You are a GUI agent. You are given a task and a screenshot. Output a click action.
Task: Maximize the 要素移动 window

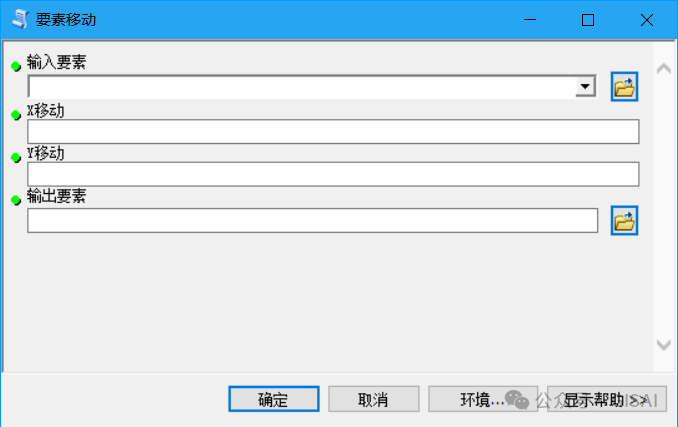pyautogui.click(x=588, y=19)
